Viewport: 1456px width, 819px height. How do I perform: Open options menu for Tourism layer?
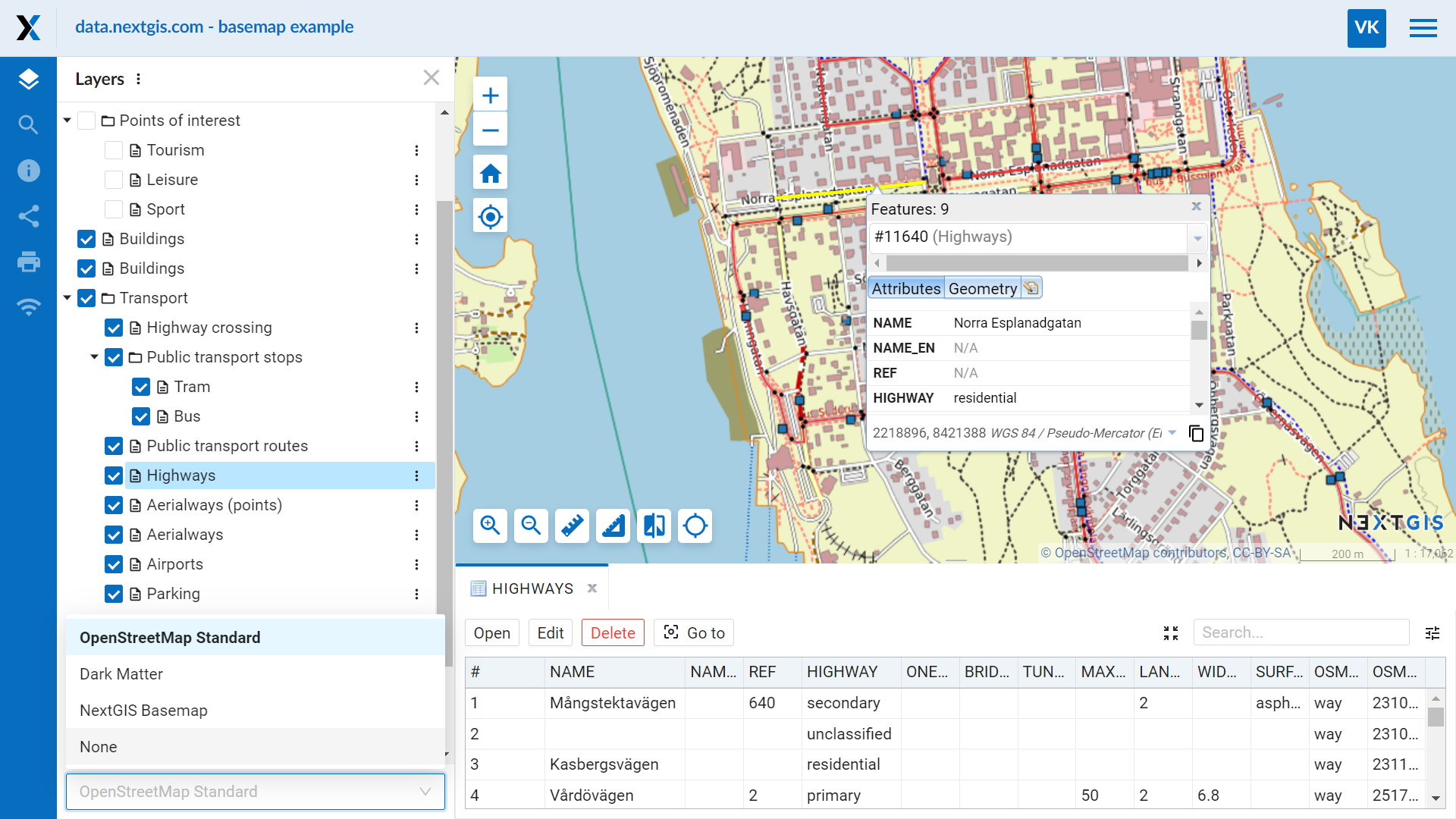click(x=416, y=150)
